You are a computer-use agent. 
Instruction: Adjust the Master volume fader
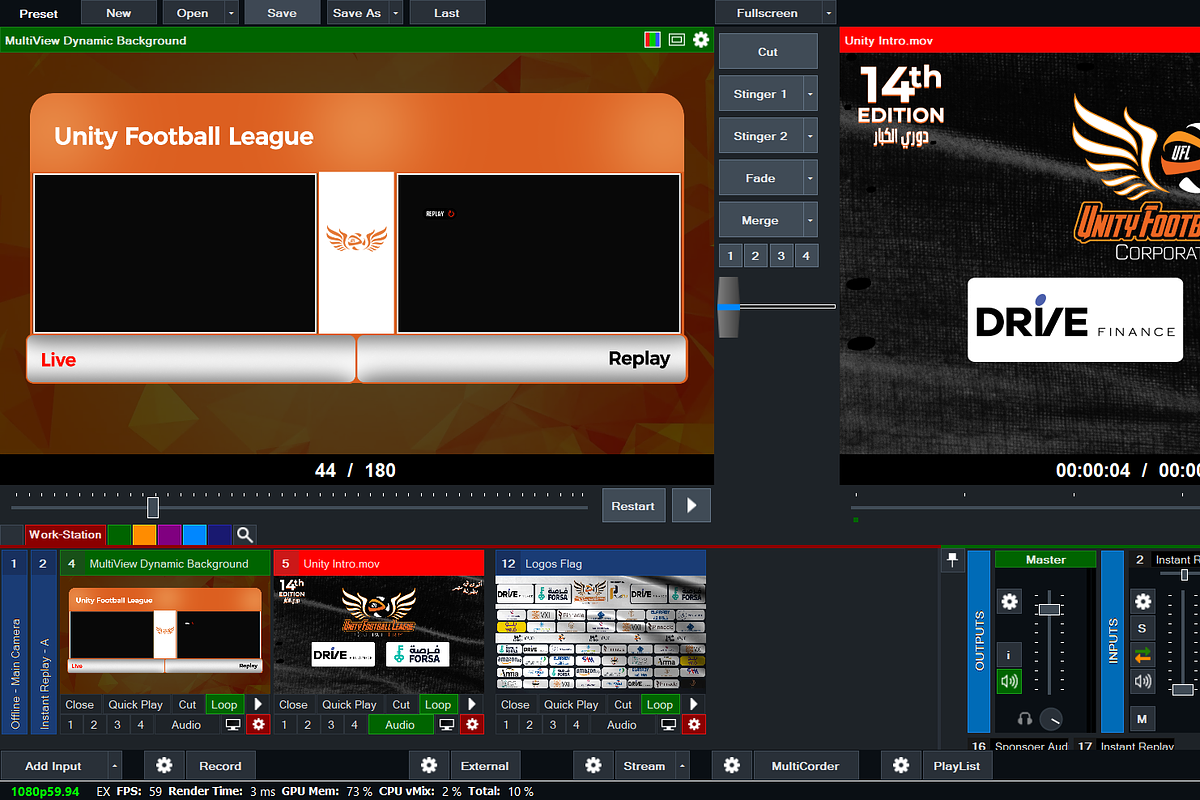click(1048, 609)
